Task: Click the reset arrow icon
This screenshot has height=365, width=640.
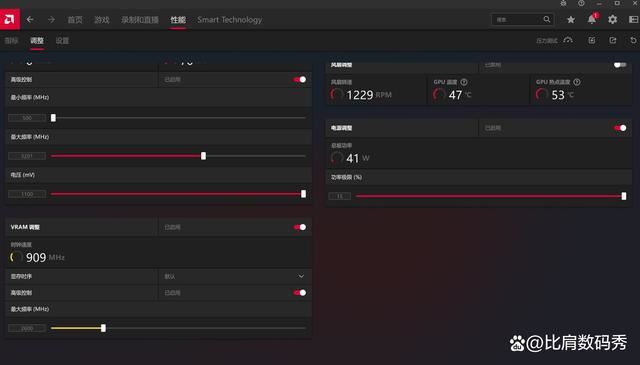Action: pos(633,40)
